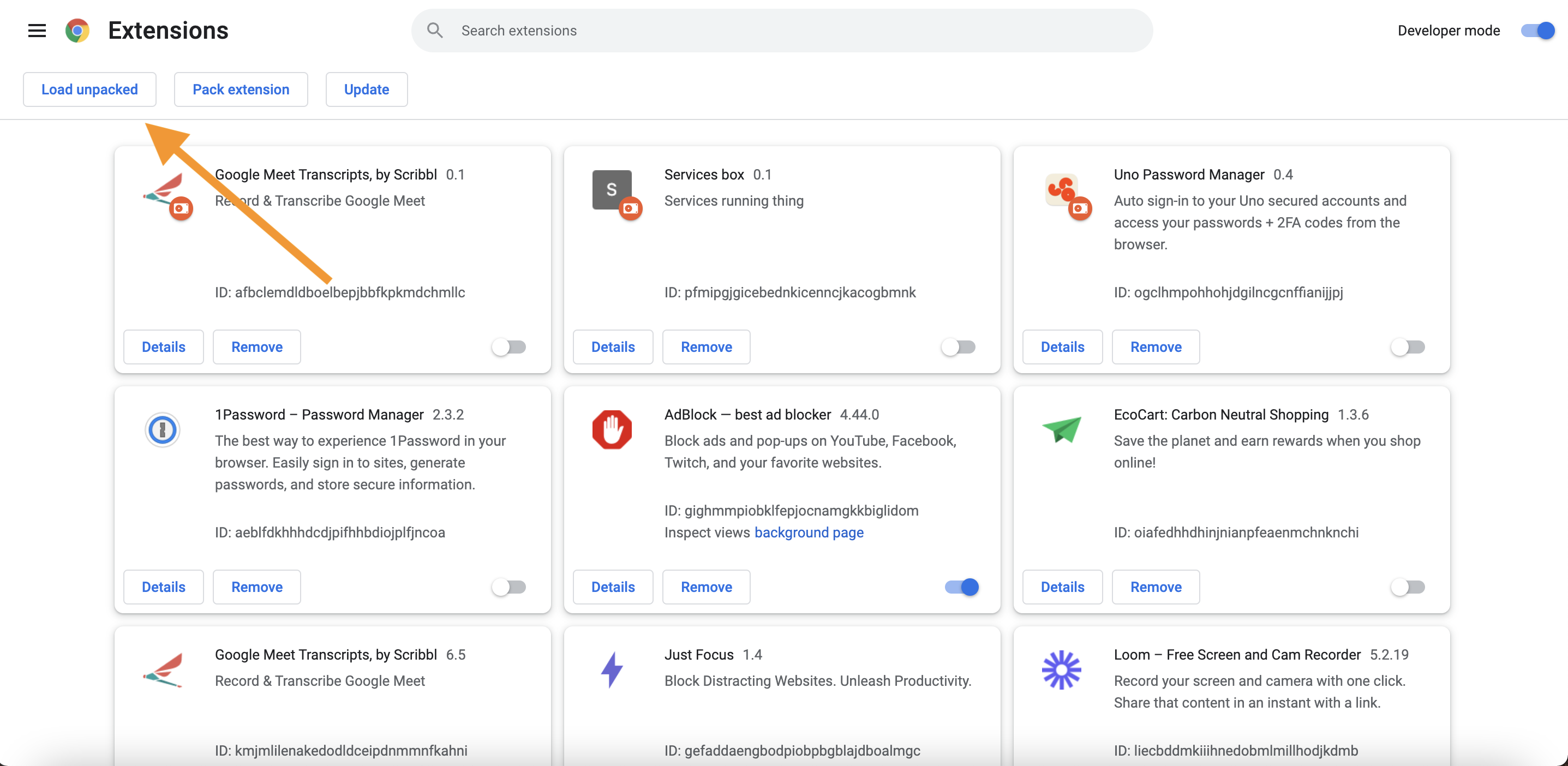Click Load unpacked button
The width and height of the screenshot is (1568, 766).
89,89
